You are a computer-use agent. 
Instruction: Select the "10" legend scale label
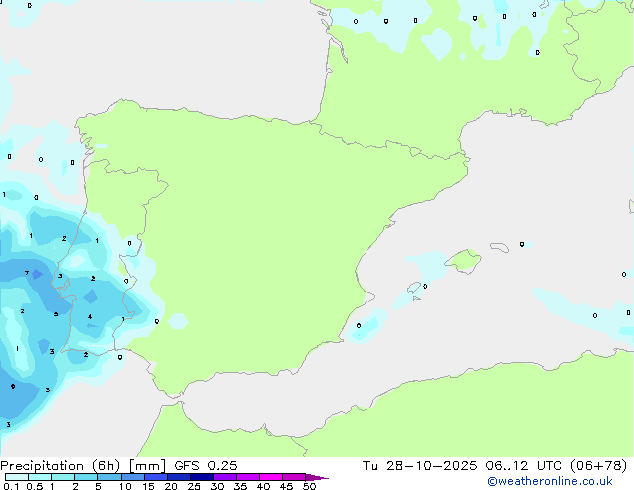coord(125,486)
